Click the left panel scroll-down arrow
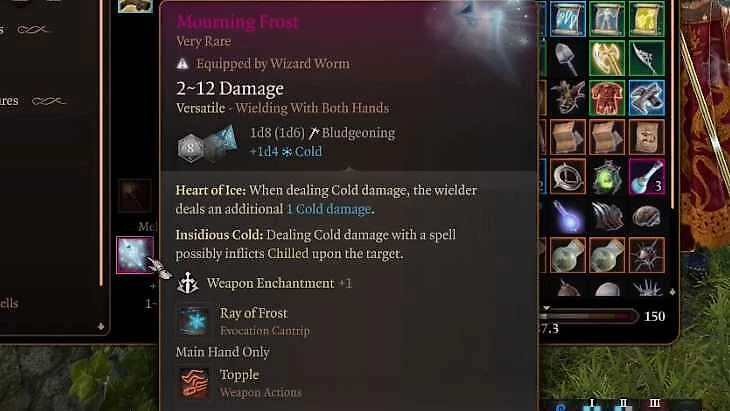The image size is (730, 411). (101, 326)
